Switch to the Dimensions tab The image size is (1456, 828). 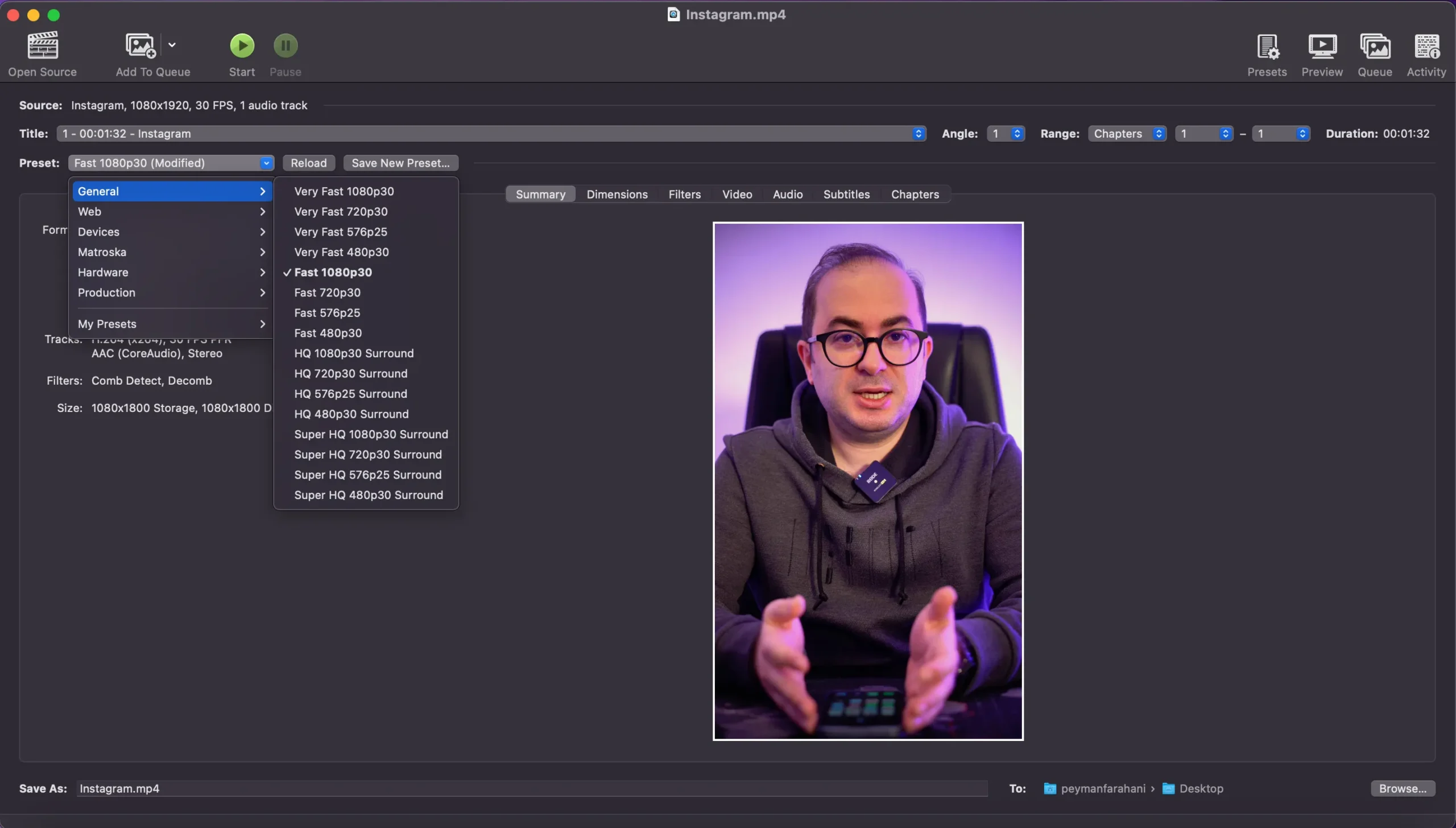click(x=617, y=195)
